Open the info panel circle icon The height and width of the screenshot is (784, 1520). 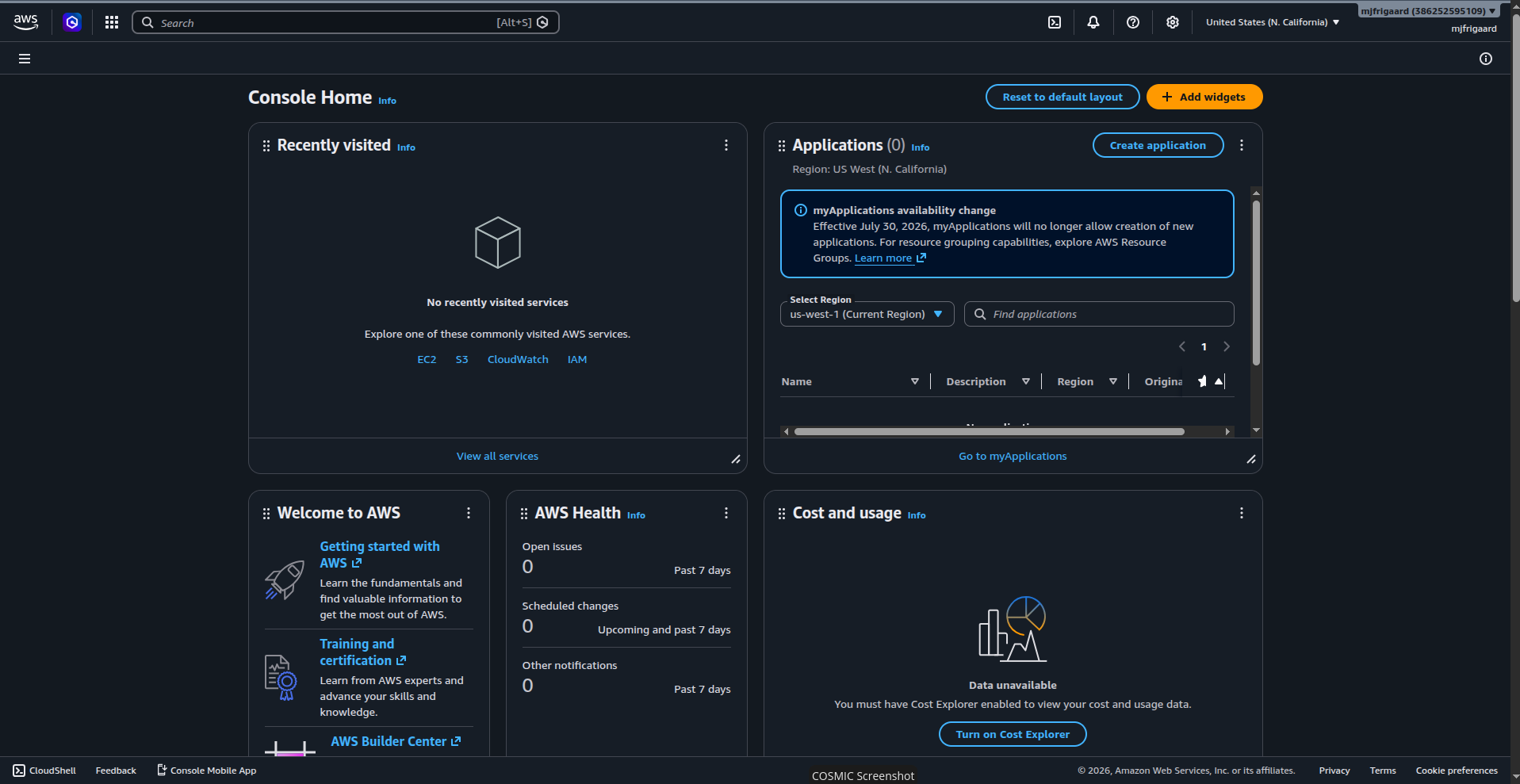1486,59
